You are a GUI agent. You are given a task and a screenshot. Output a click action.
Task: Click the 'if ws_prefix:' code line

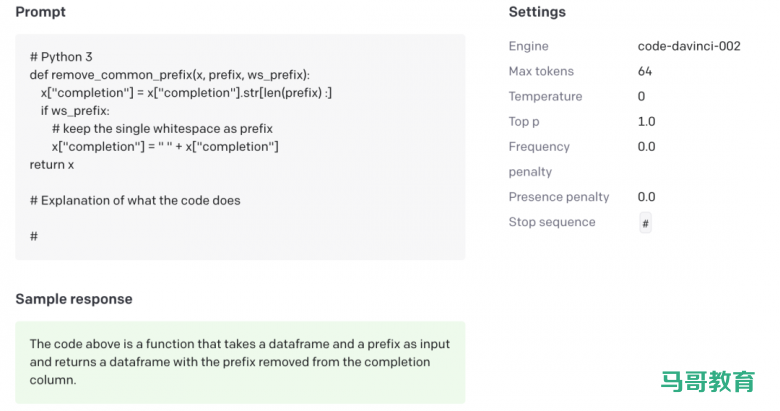click(75, 111)
